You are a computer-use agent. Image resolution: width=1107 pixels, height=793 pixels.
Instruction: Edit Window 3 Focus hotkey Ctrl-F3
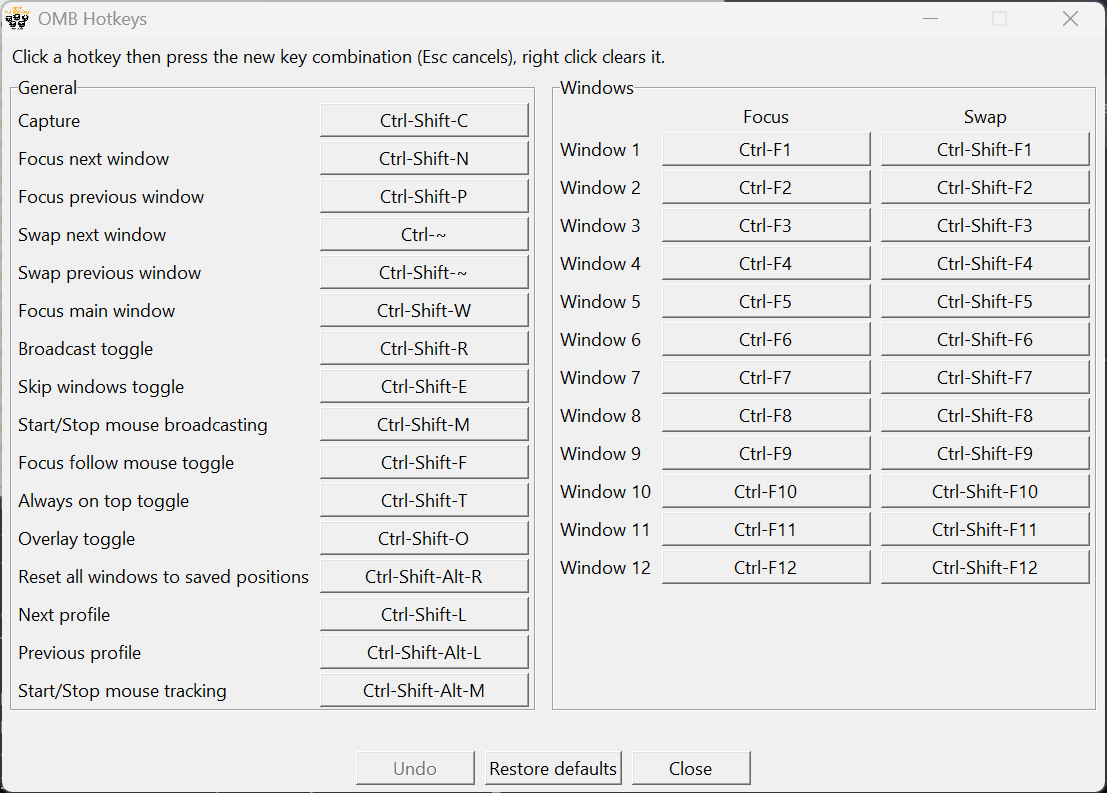point(766,226)
